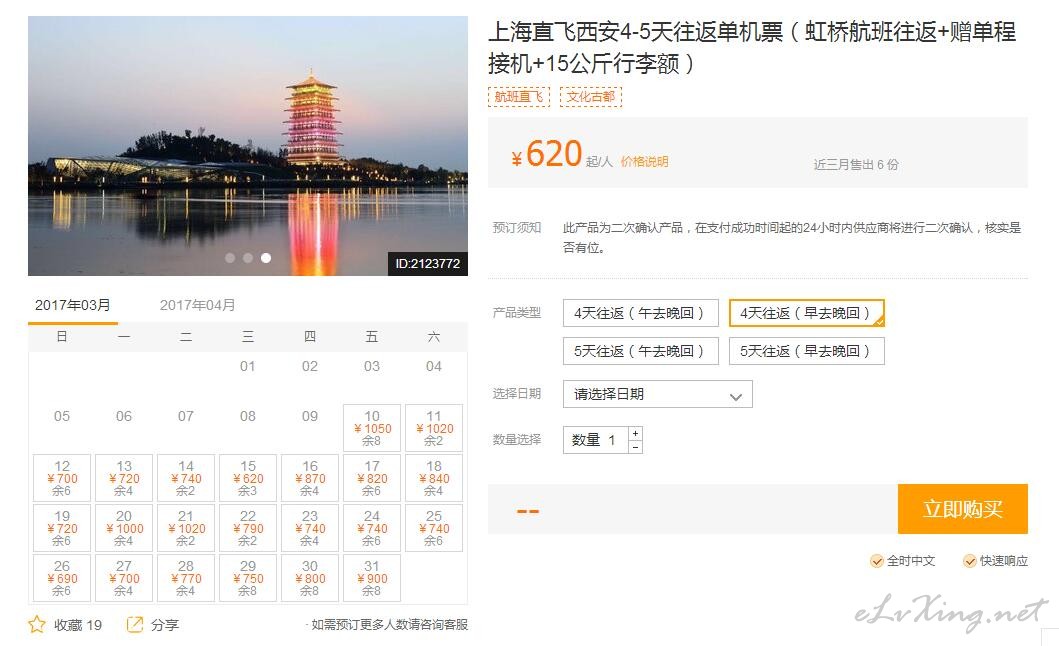
Task: Click the ¥620 starting price
Action: point(546,154)
